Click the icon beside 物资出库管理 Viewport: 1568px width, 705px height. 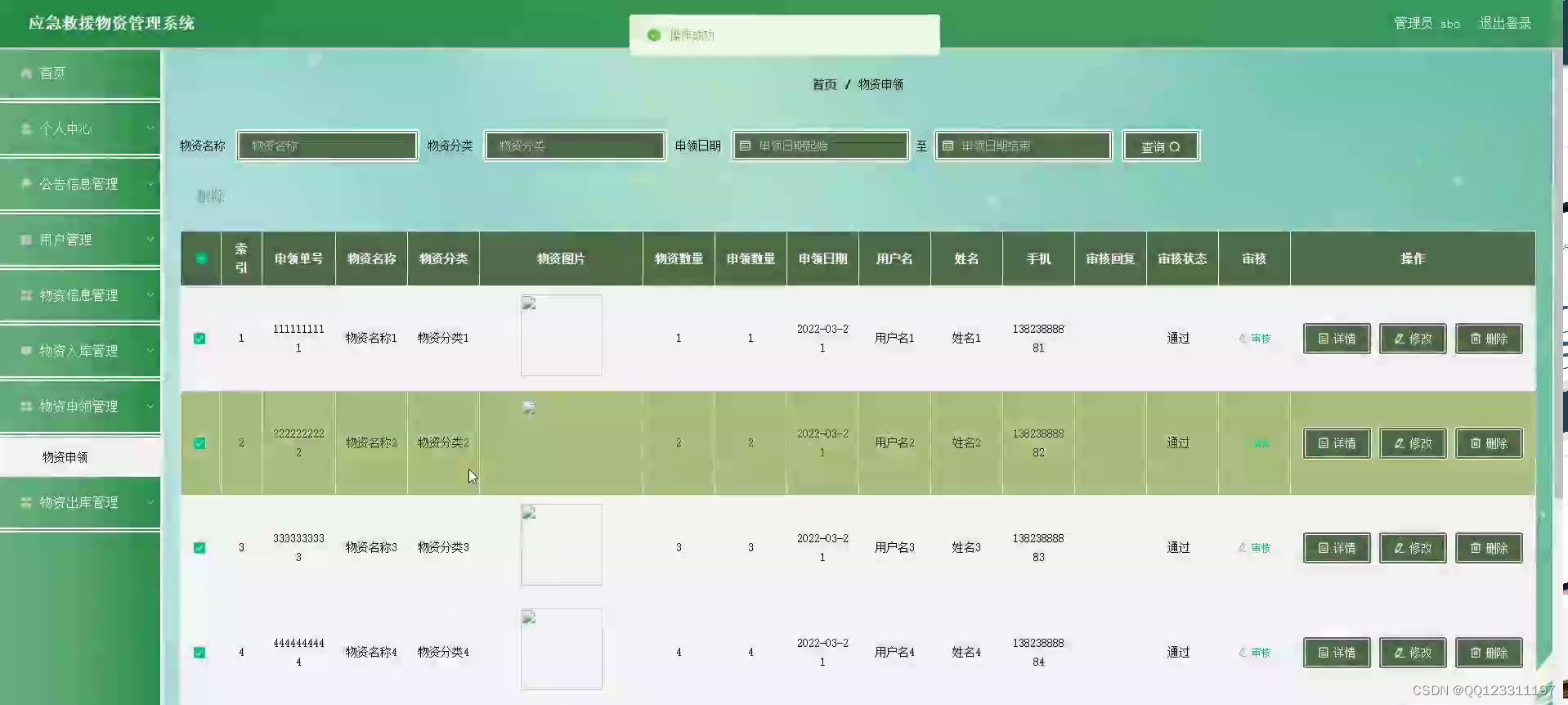click(26, 502)
